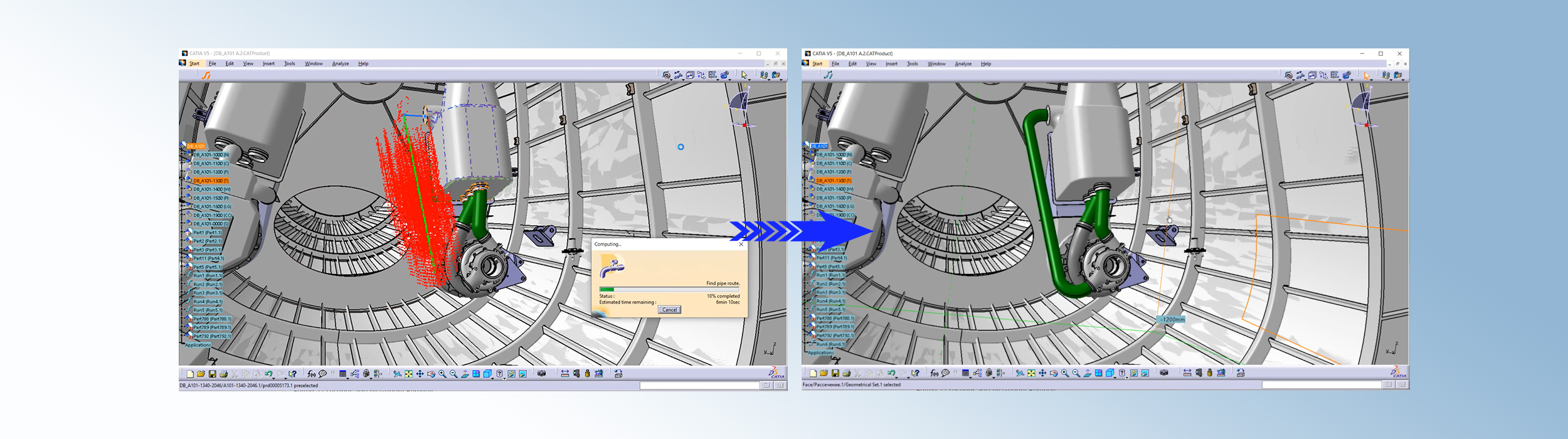Open Analyze menu in left window
The width and height of the screenshot is (1568, 439).
click(340, 63)
